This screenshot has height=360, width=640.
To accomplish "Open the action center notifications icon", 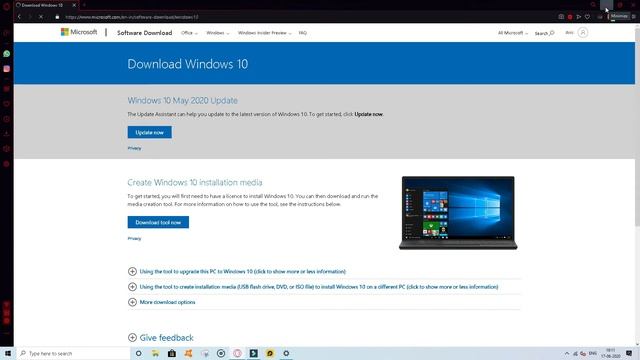I will (x=629, y=353).
